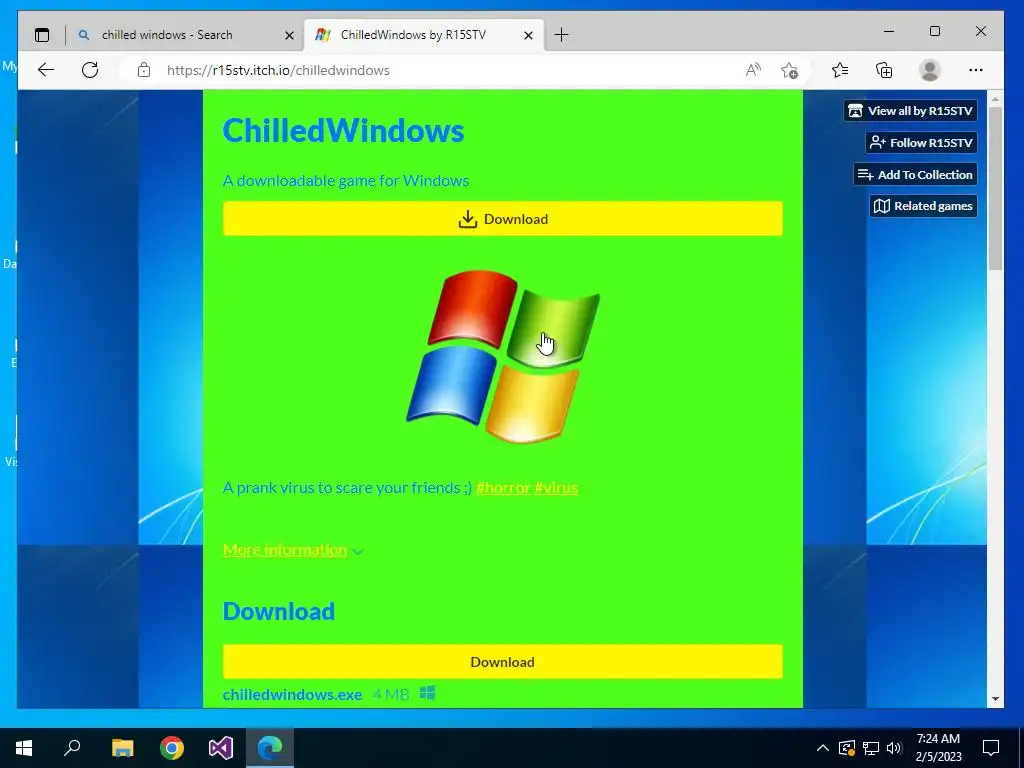Open the volume control tray icon
Screen dimensions: 1024x768
(894, 748)
